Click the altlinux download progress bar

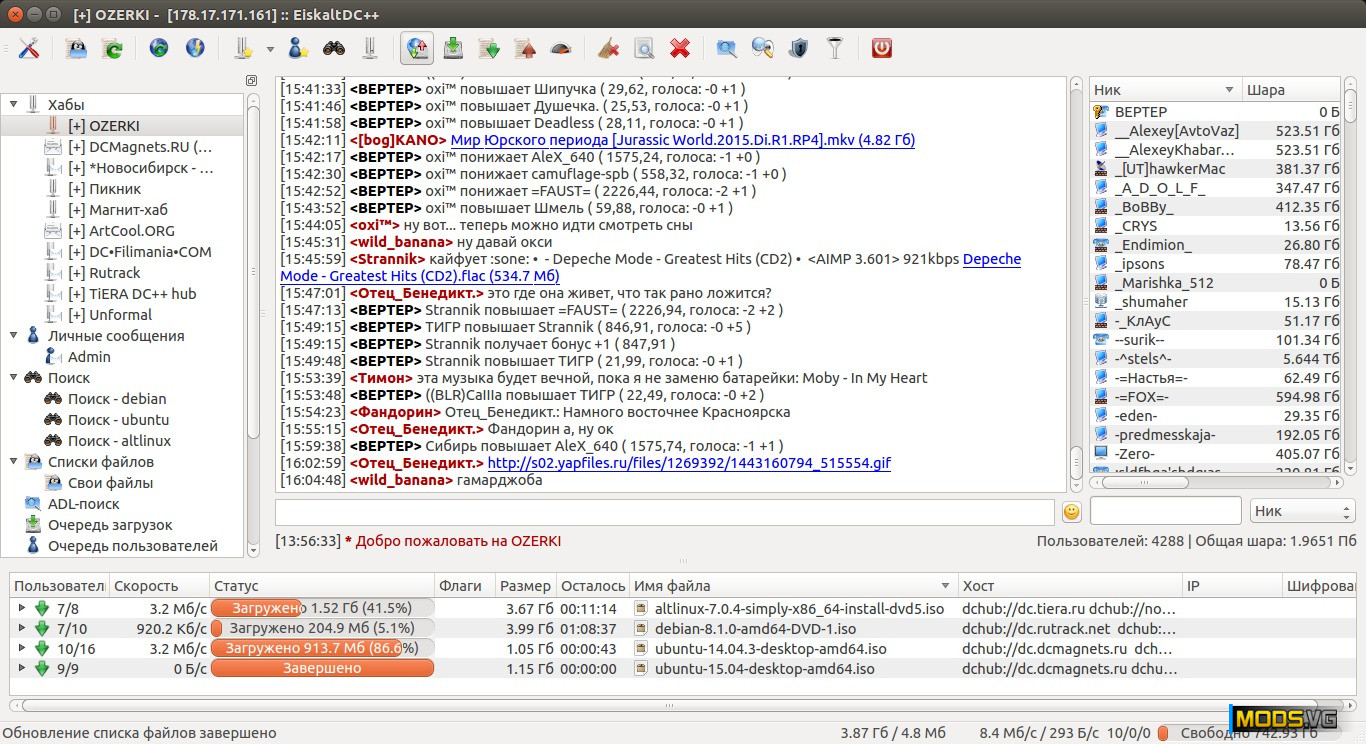point(322,608)
